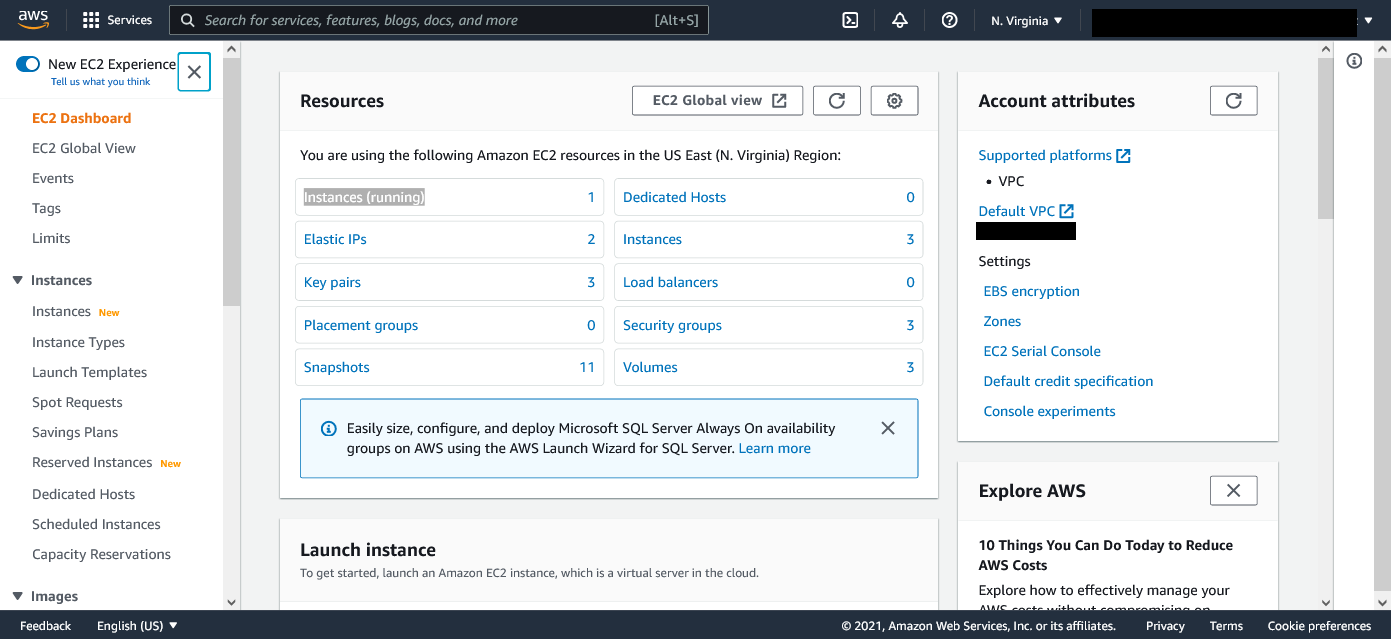1391x639 pixels.
Task: Open Cookie preferences in footer
Action: [1319, 626]
